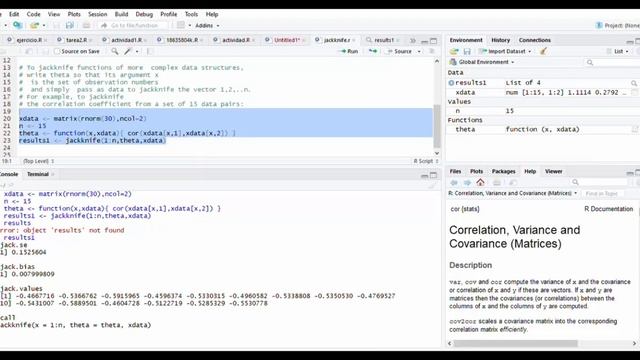Go forward in Help history

467,182
